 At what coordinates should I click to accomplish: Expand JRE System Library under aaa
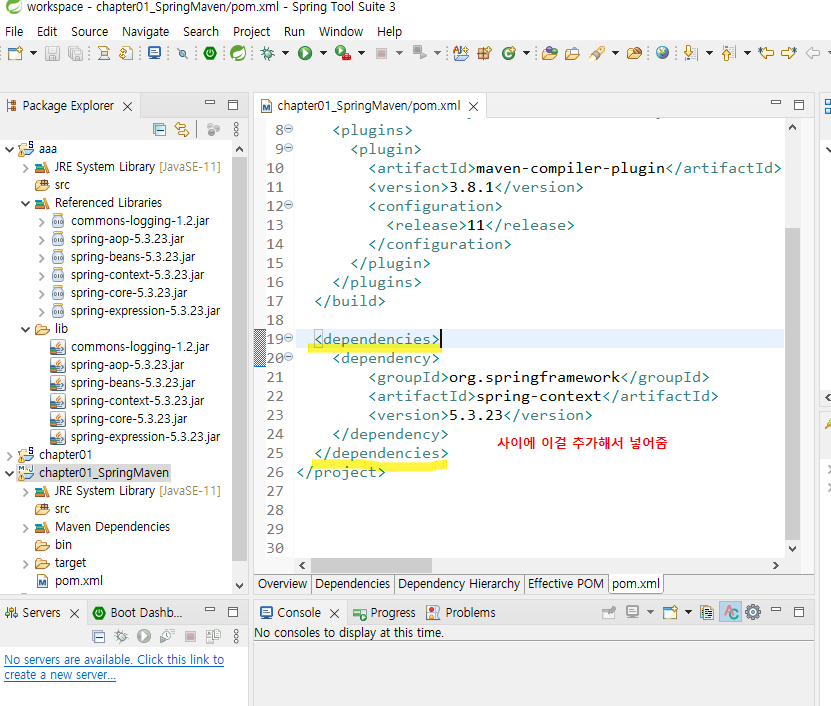25,168
